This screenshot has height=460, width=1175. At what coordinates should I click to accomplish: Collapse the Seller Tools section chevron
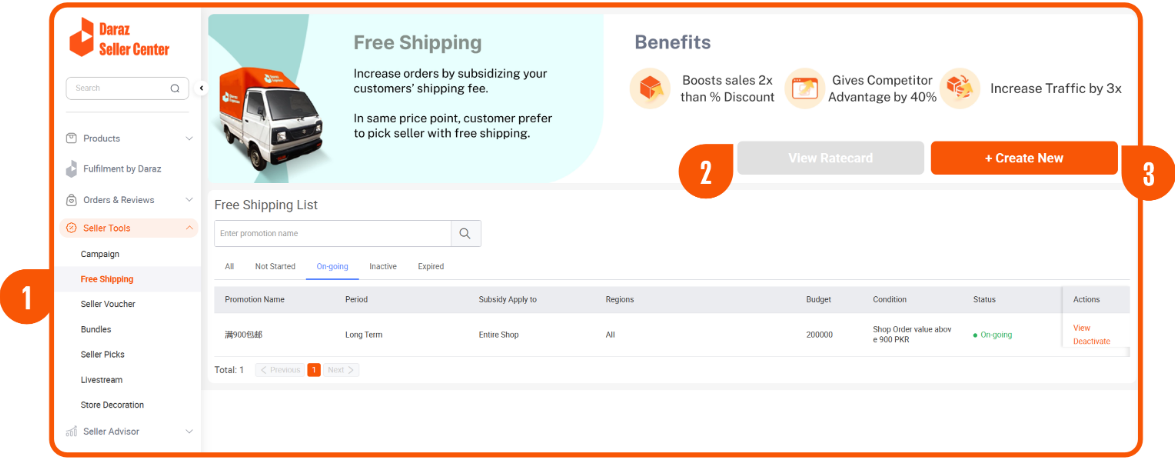pos(189,228)
